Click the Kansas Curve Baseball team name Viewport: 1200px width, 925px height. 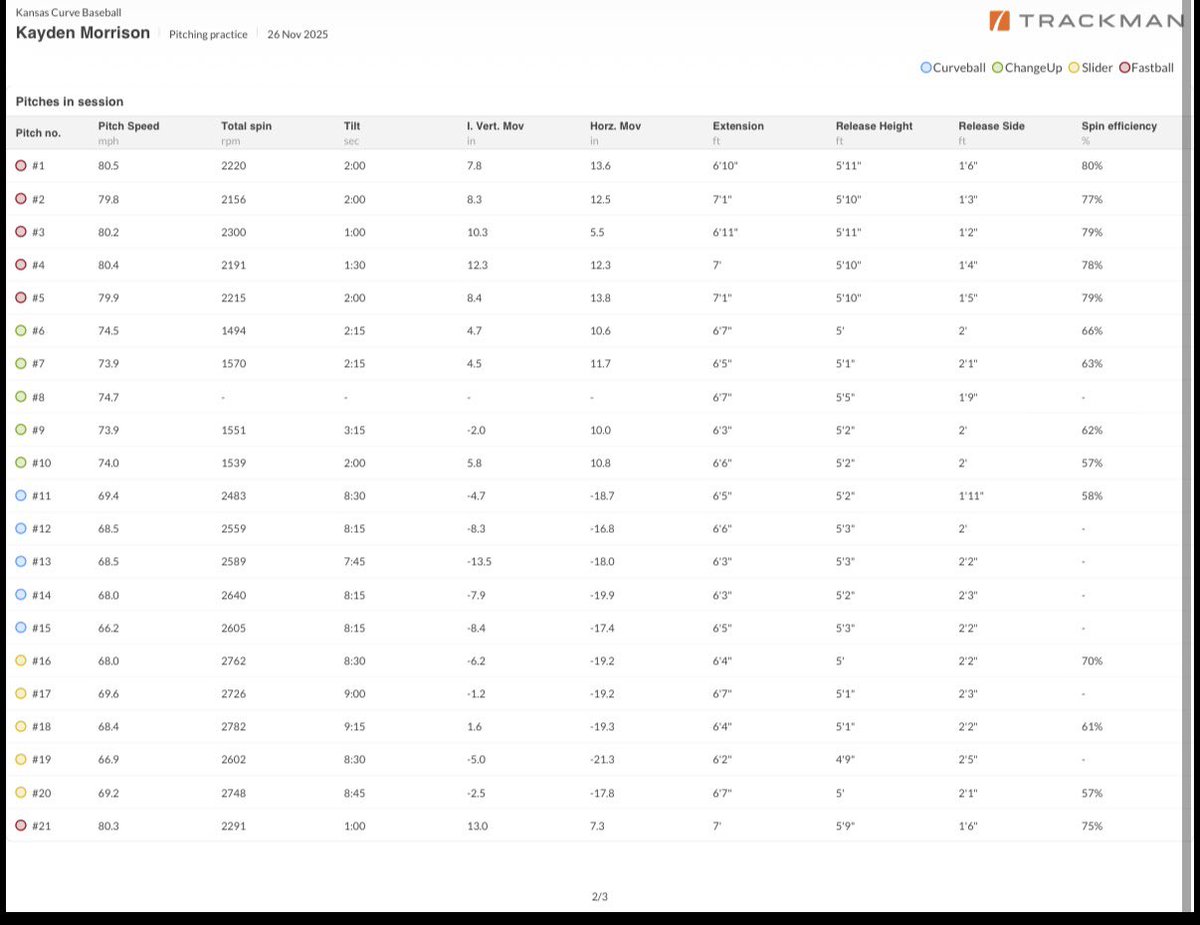click(x=69, y=14)
